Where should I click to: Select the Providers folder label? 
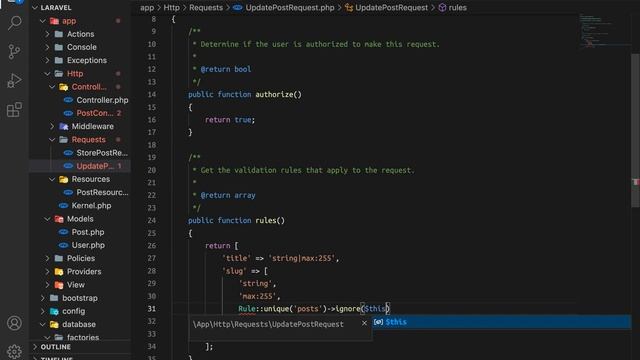pyautogui.click(x=84, y=271)
